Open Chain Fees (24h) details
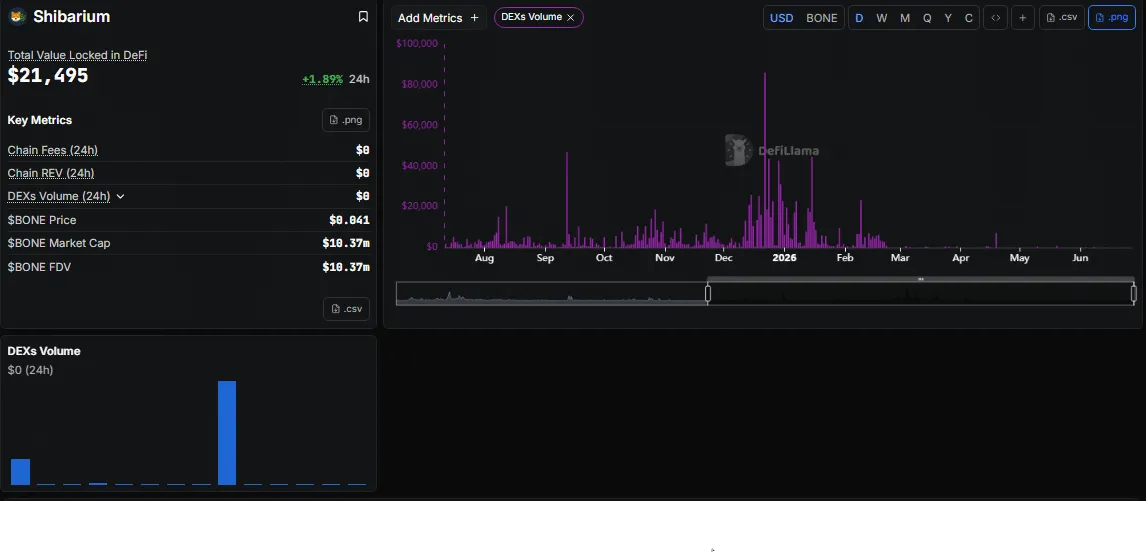Screen dimensions: 1146x554 [x=53, y=150]
